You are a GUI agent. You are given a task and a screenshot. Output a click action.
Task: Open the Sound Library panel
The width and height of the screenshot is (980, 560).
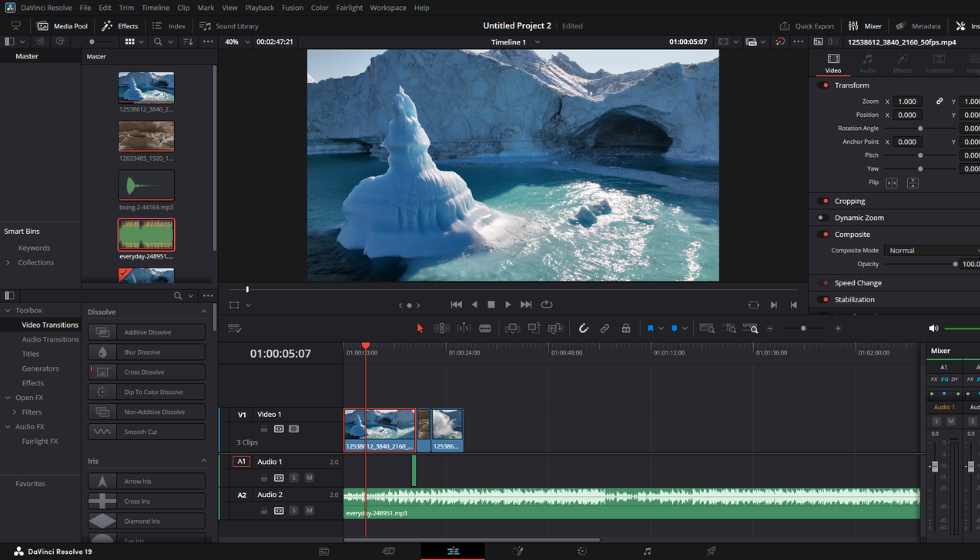coord(229,26)
